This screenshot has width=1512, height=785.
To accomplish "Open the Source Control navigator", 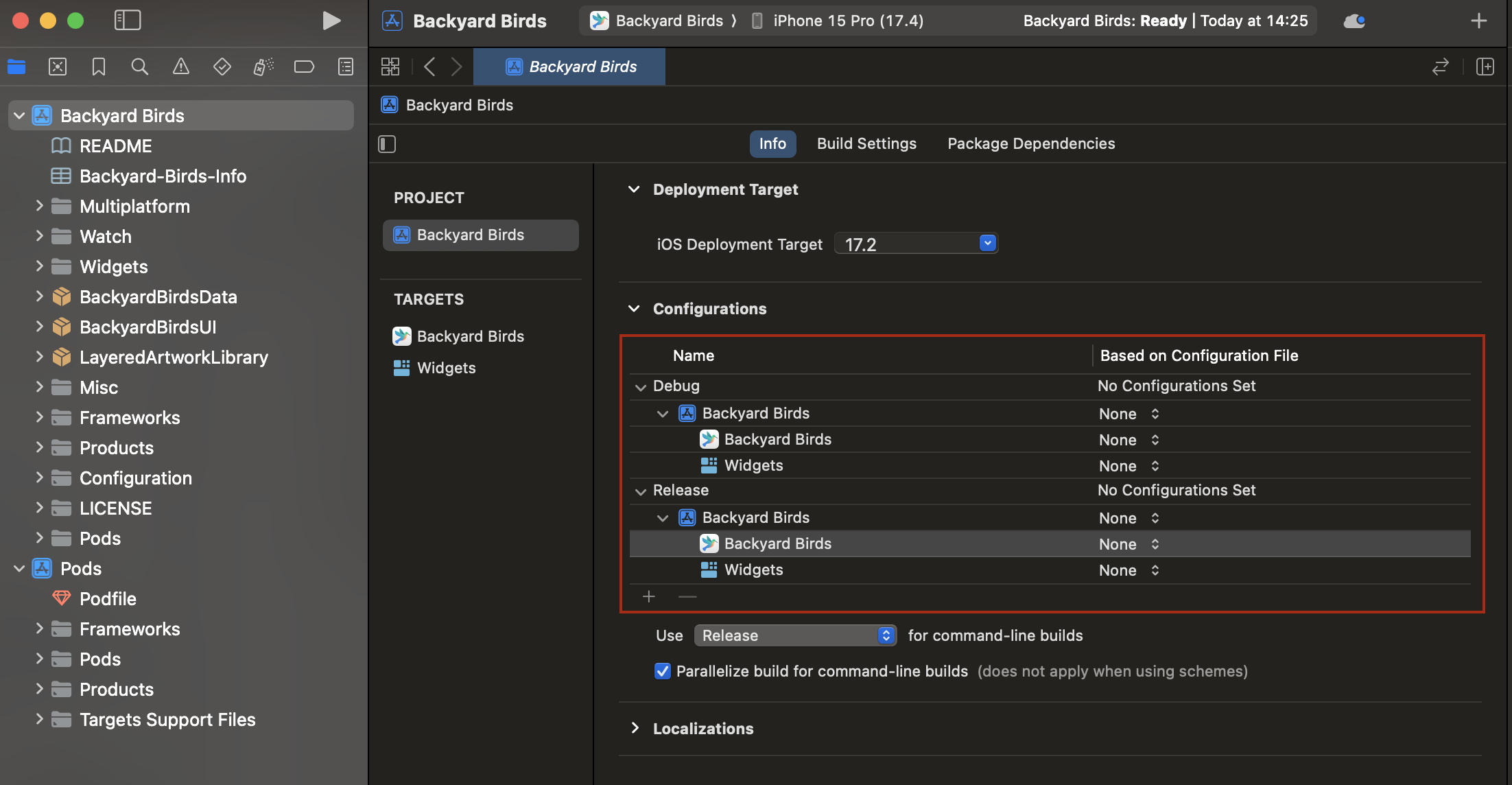I will pyautogui.click(x=58, y=67).
